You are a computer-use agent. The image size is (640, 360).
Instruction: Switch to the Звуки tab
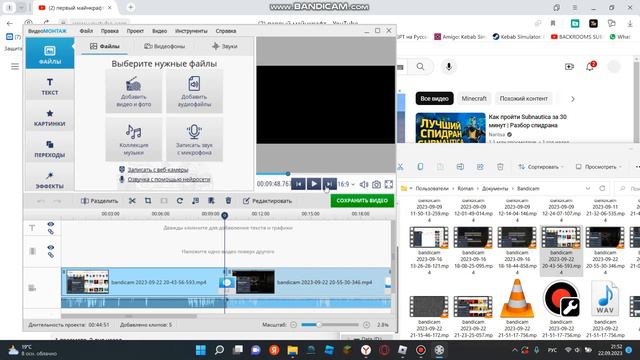tap(225, 46)
